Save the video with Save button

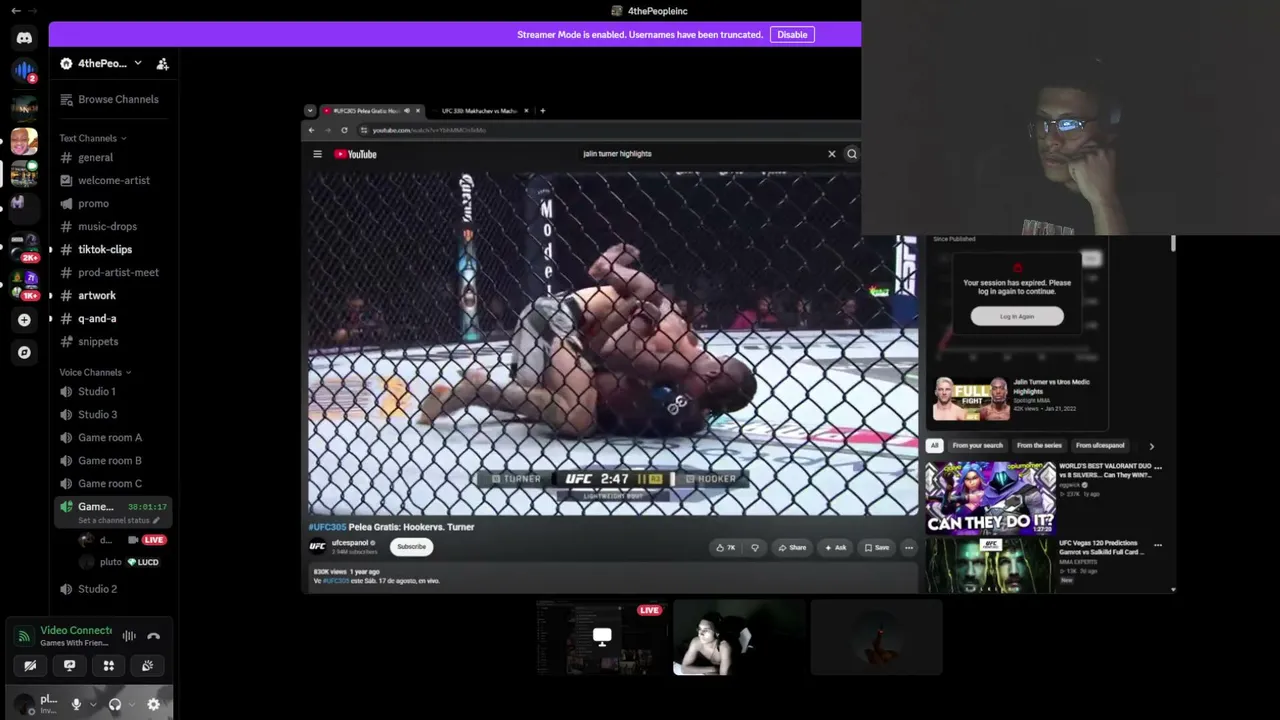876,547
